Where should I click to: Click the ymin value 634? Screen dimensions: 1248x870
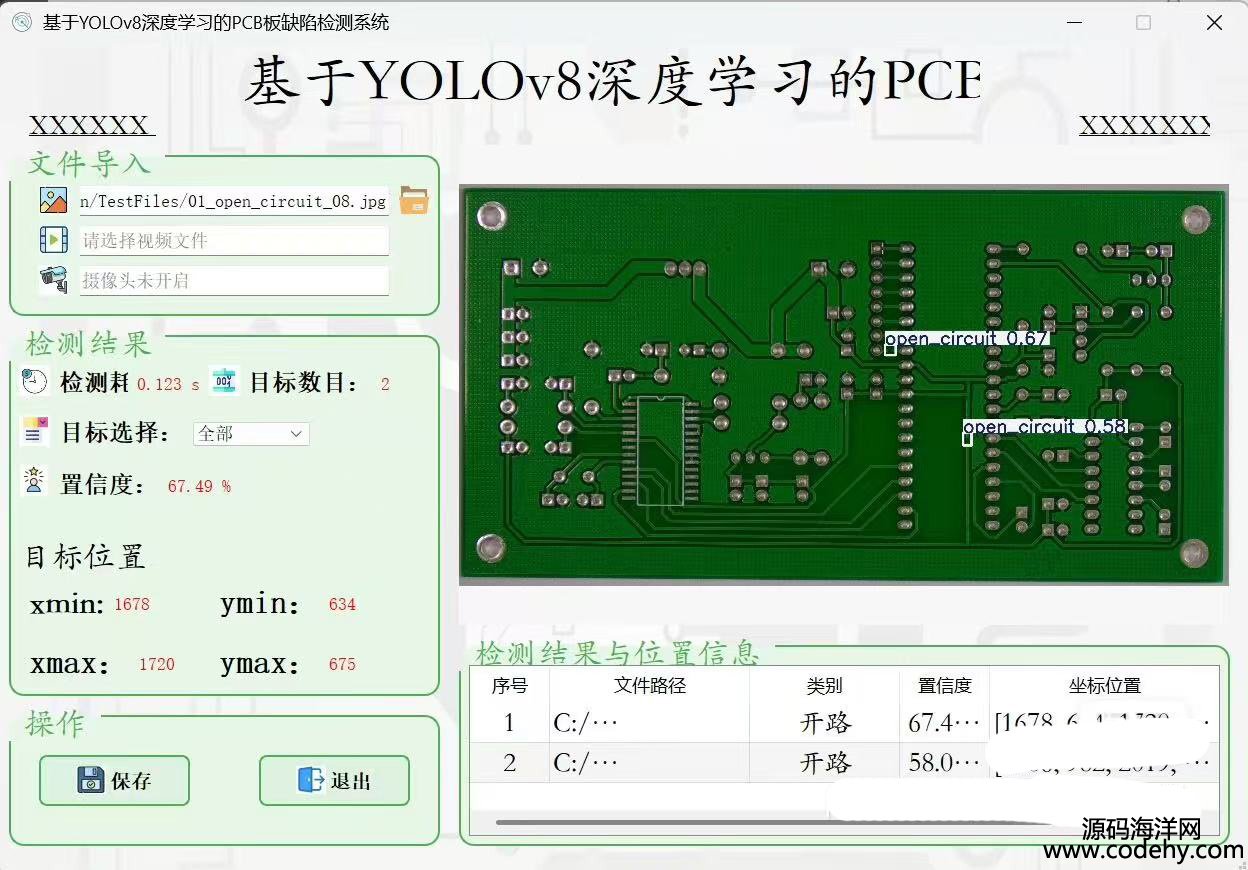click(x=342, y=604)
